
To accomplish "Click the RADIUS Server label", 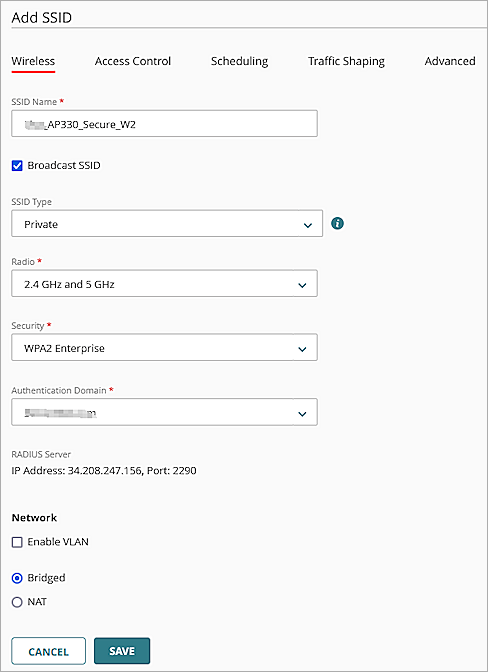I will (x=41, y=454).
